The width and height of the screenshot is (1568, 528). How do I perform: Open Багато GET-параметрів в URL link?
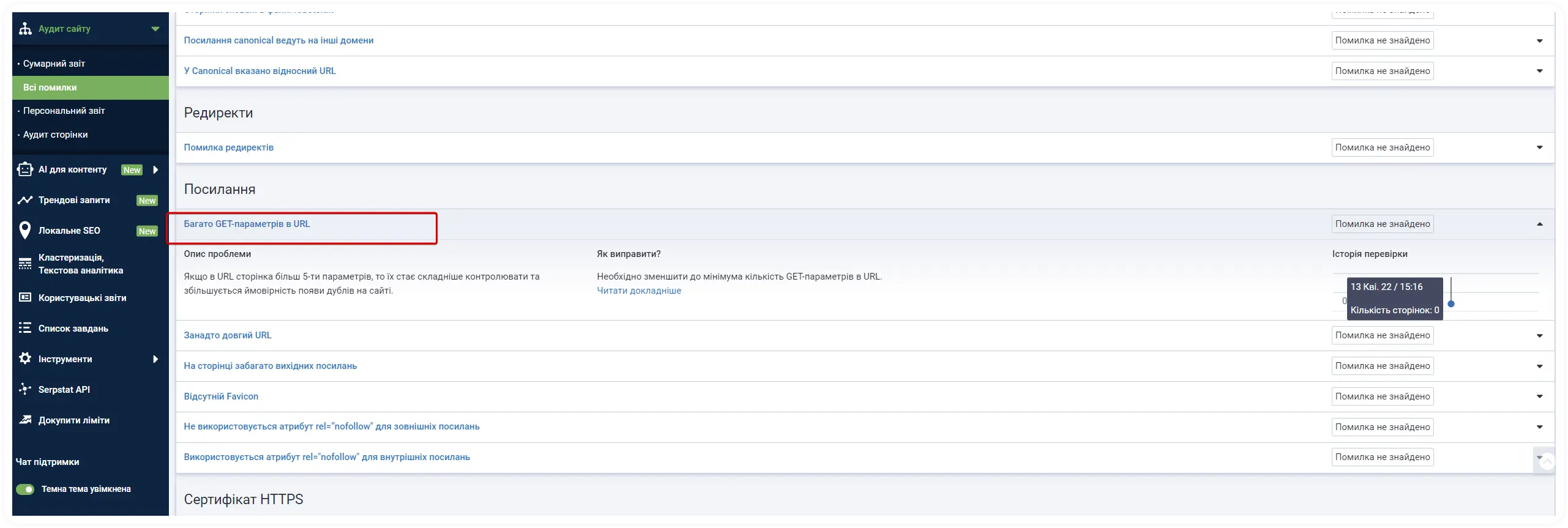click(x=247, y=224)
